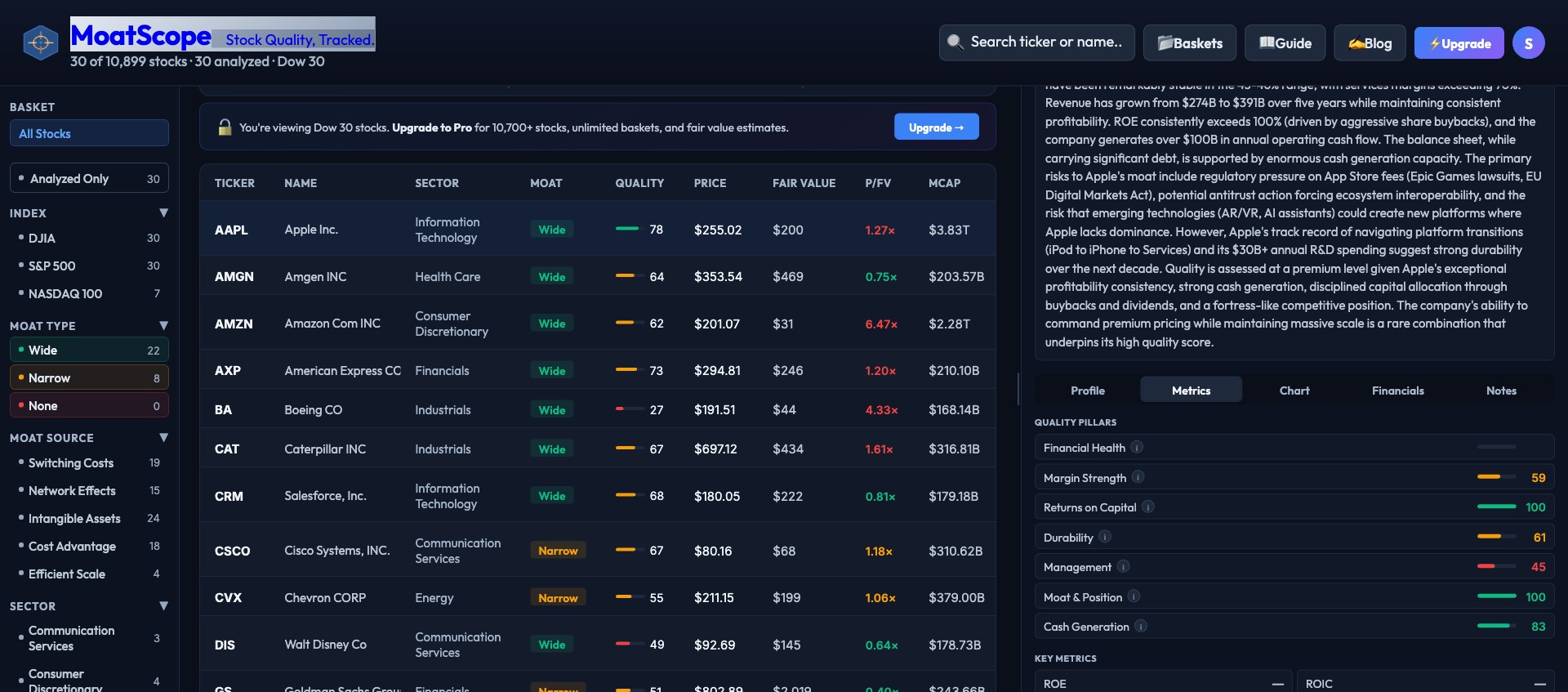Open the Baskets page
Screen dimensions: 1568x692
(1189, 43)
